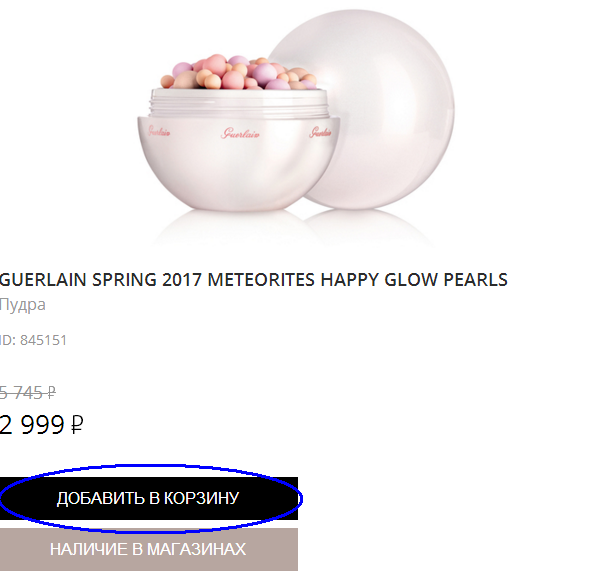Click the center Guerlain logo on jar
This screenshot has width=612, height=571.
tap(240, 134)
